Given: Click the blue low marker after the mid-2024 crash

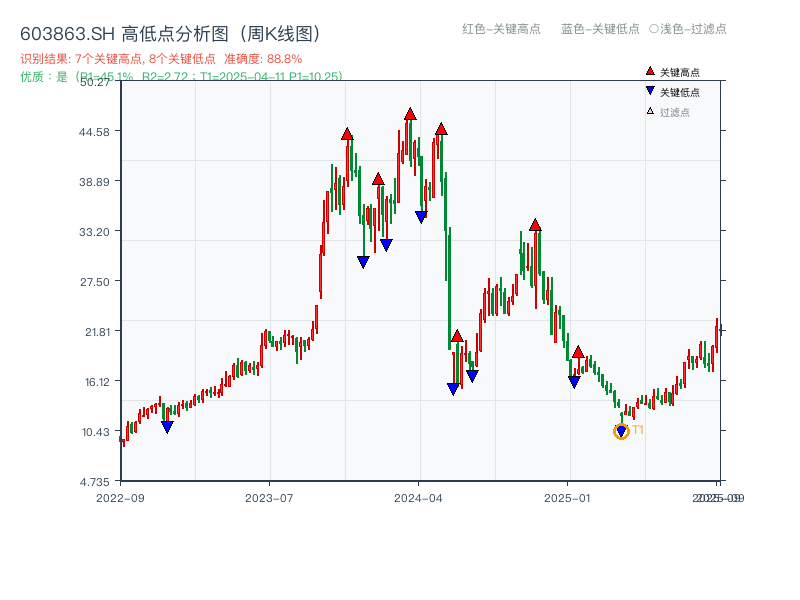Looking at the screenshot, I should (453, 387).
